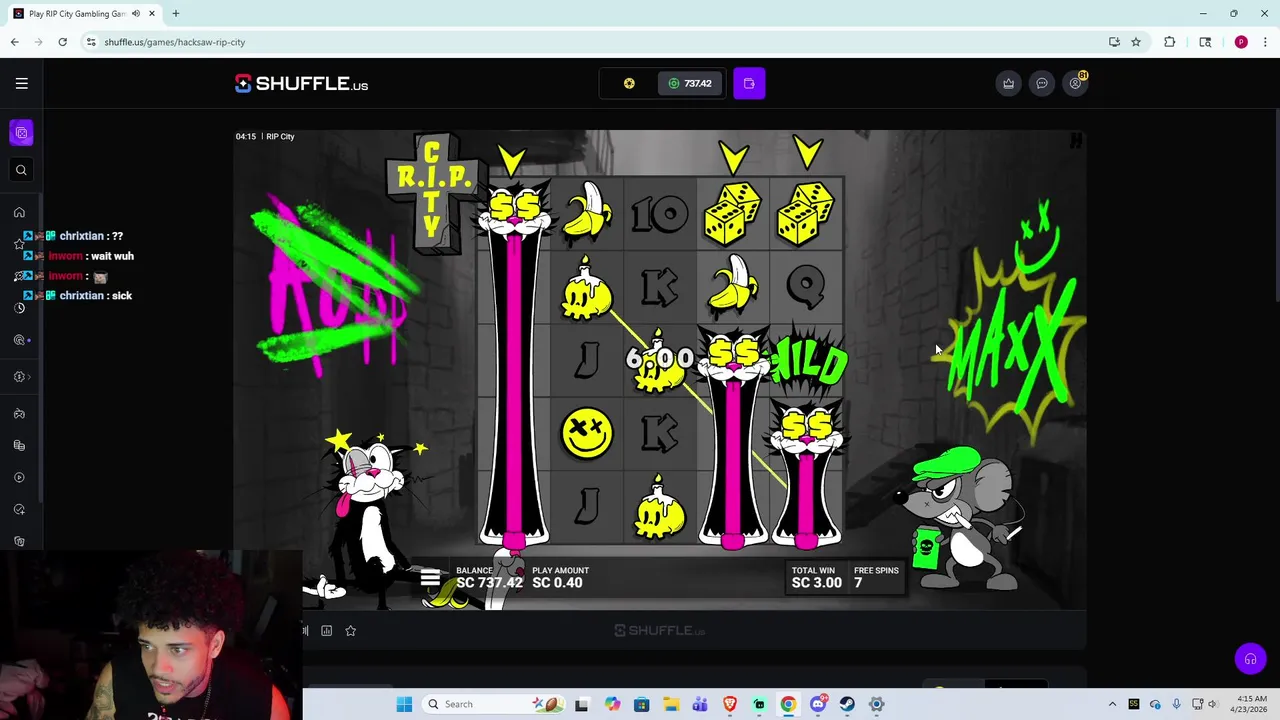Image resolution: width=1280 pixels, height=720 pixels.
Task: Open the profile icon with 81 badge
Action: pyautogui.click(x=1076, y=82)
